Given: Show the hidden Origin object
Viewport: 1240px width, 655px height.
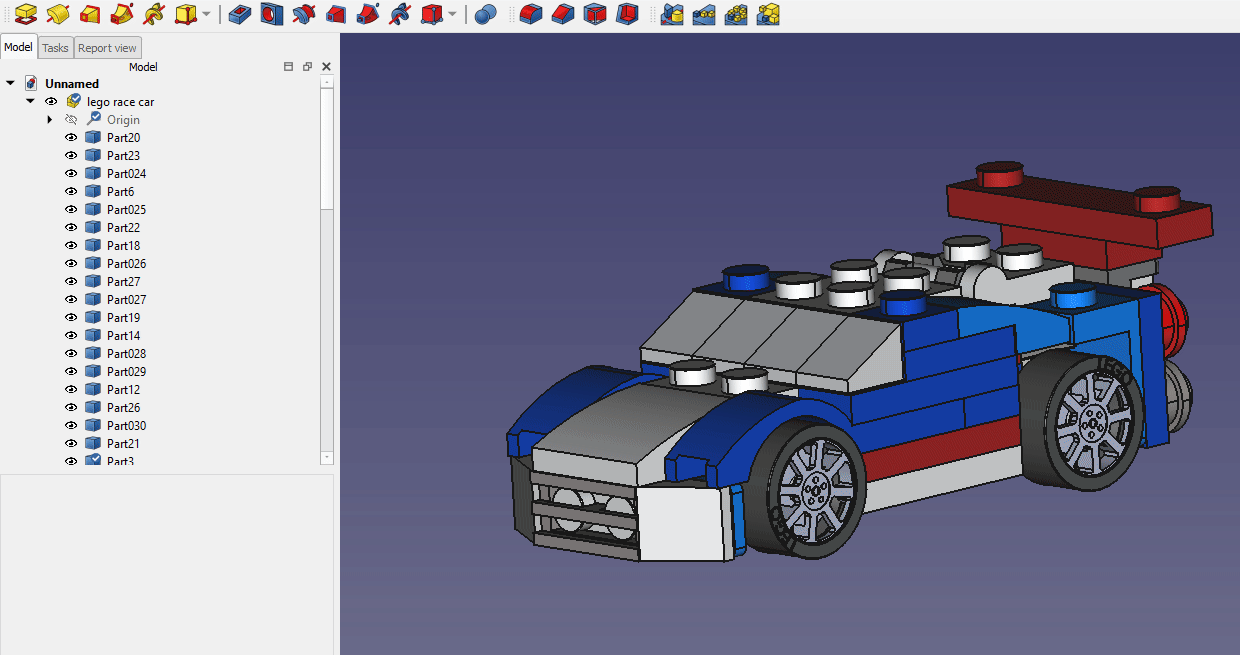Looking at the screenshot, I should tap(71, 120).
